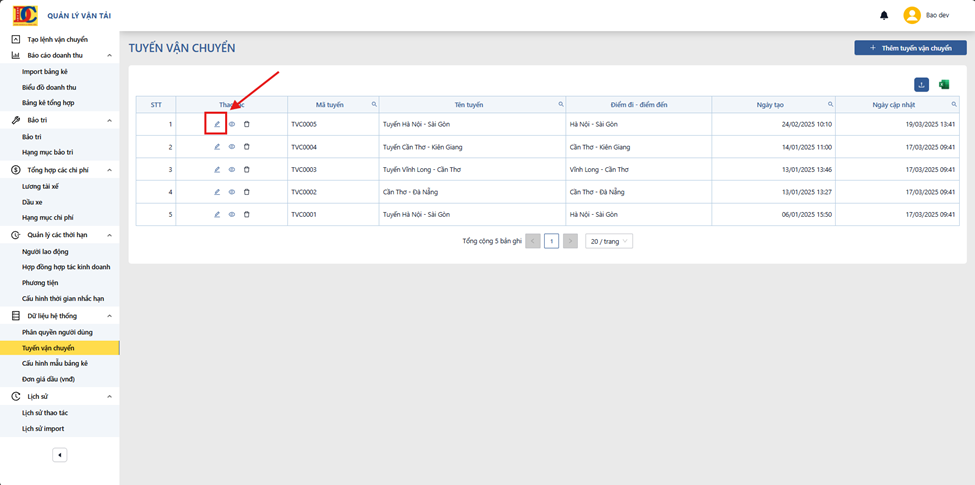Open Hợp đồng hợp tác kinh doanh page
Viewport: 975px width, 485px height.
point(60,267)
